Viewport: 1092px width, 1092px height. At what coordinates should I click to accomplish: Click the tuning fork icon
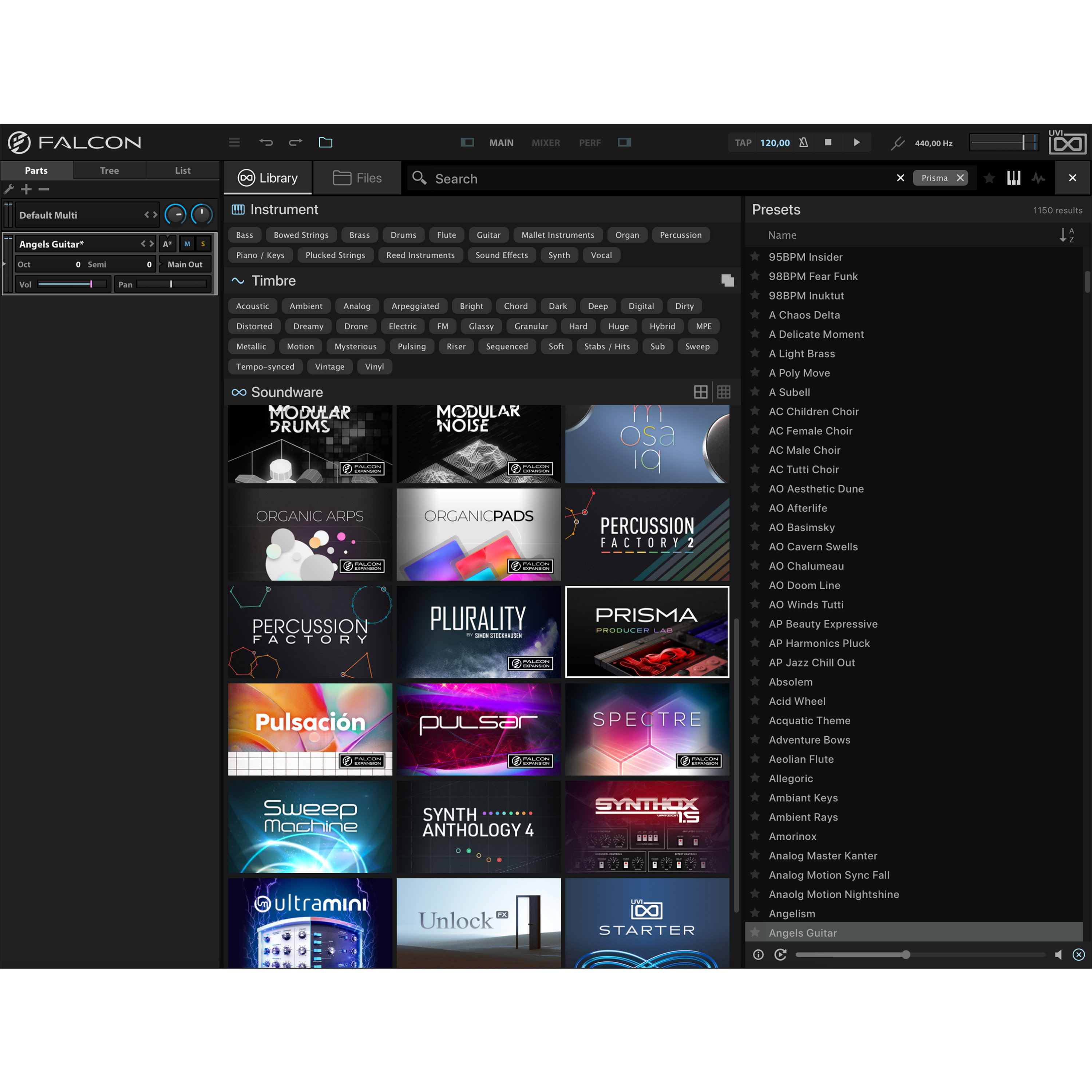[x=898, y=143]
